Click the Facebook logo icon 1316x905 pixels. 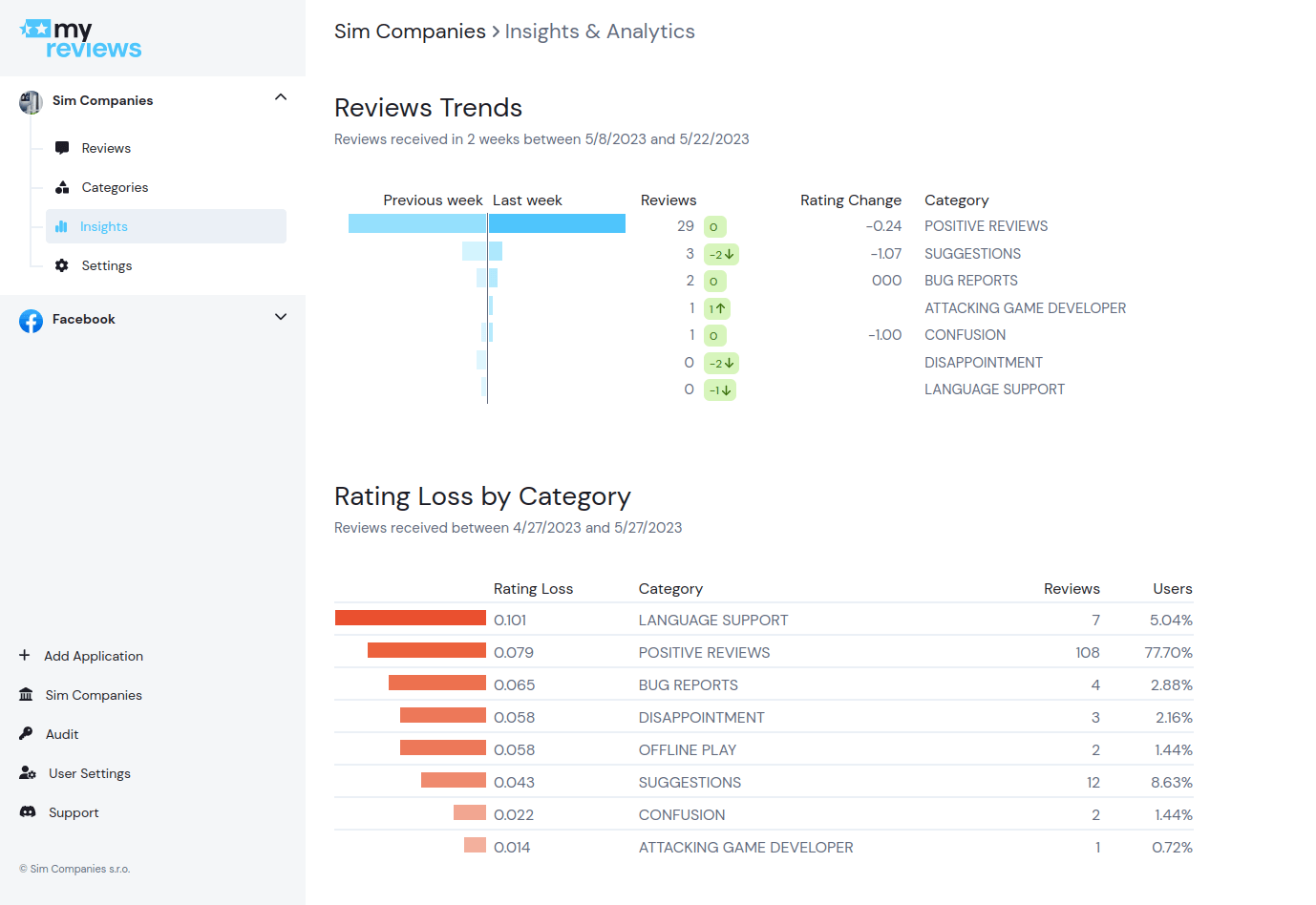31,321
